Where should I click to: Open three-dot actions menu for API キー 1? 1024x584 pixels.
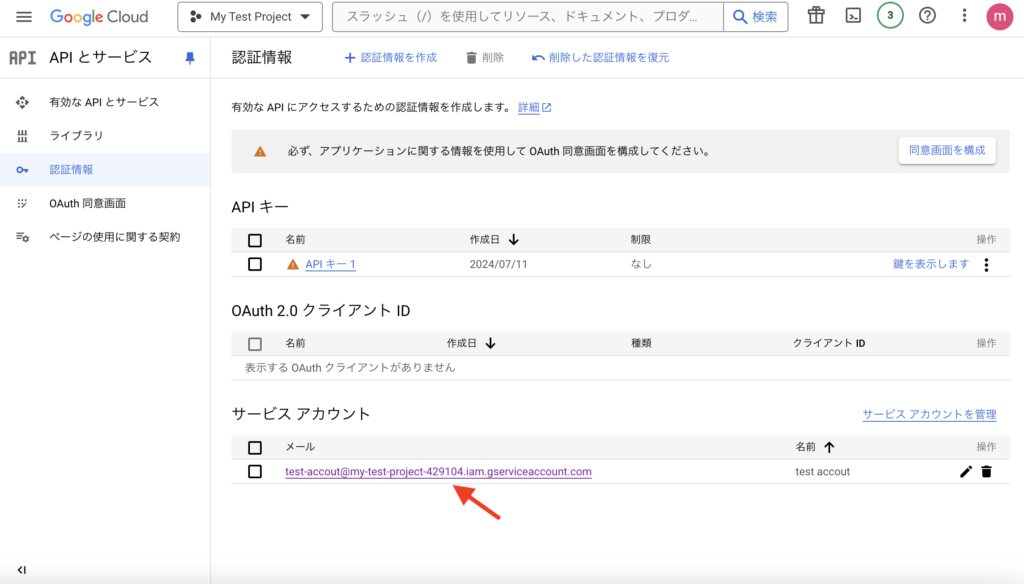pos(986,265)
